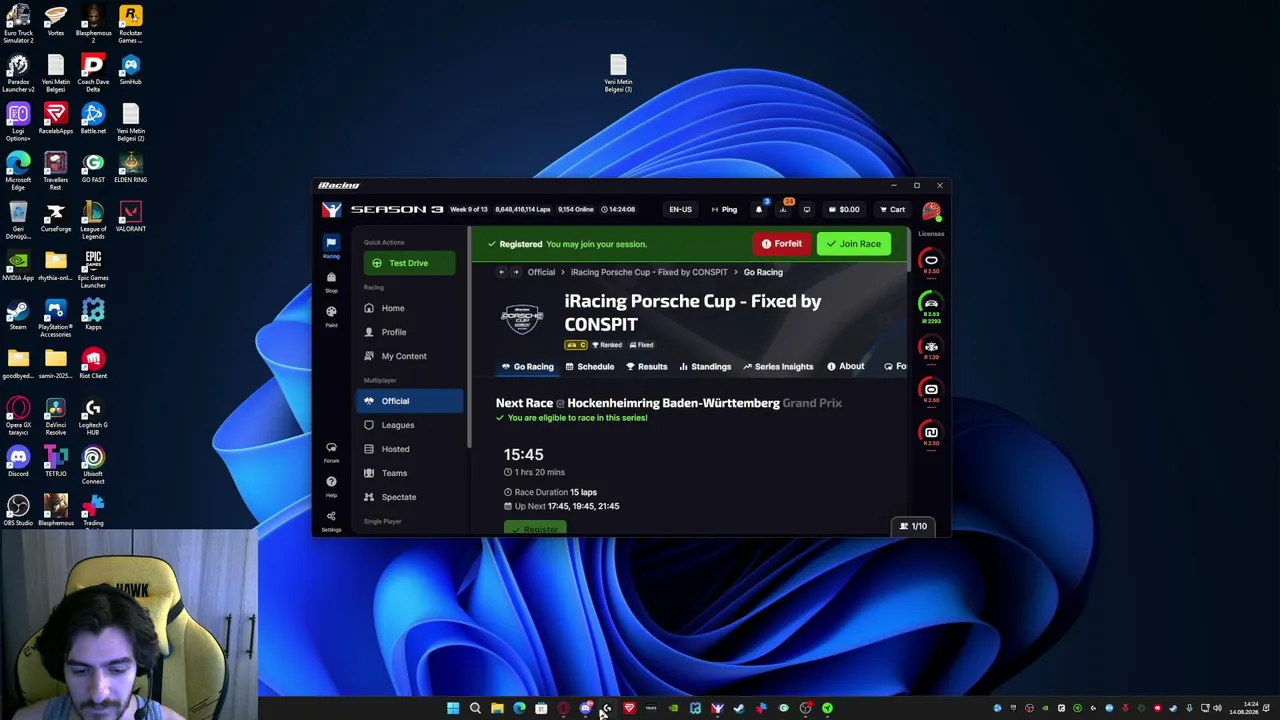Image resolution: width=1280 pixels, height=720 pixels.
Task: Open the Racing section in iRacing sidebar
Action: coord(331,246)
